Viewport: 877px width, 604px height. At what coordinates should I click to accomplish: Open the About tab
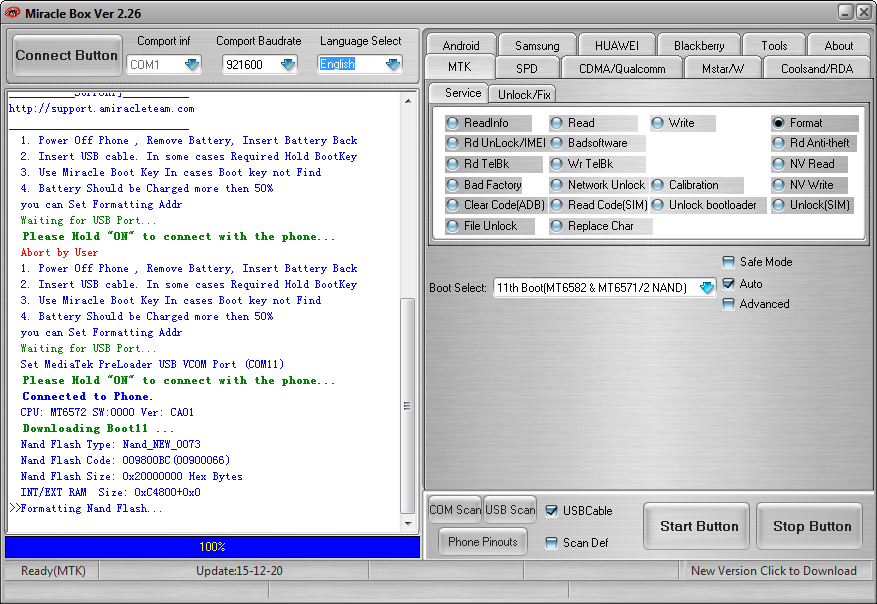click(x=838, y=45)
